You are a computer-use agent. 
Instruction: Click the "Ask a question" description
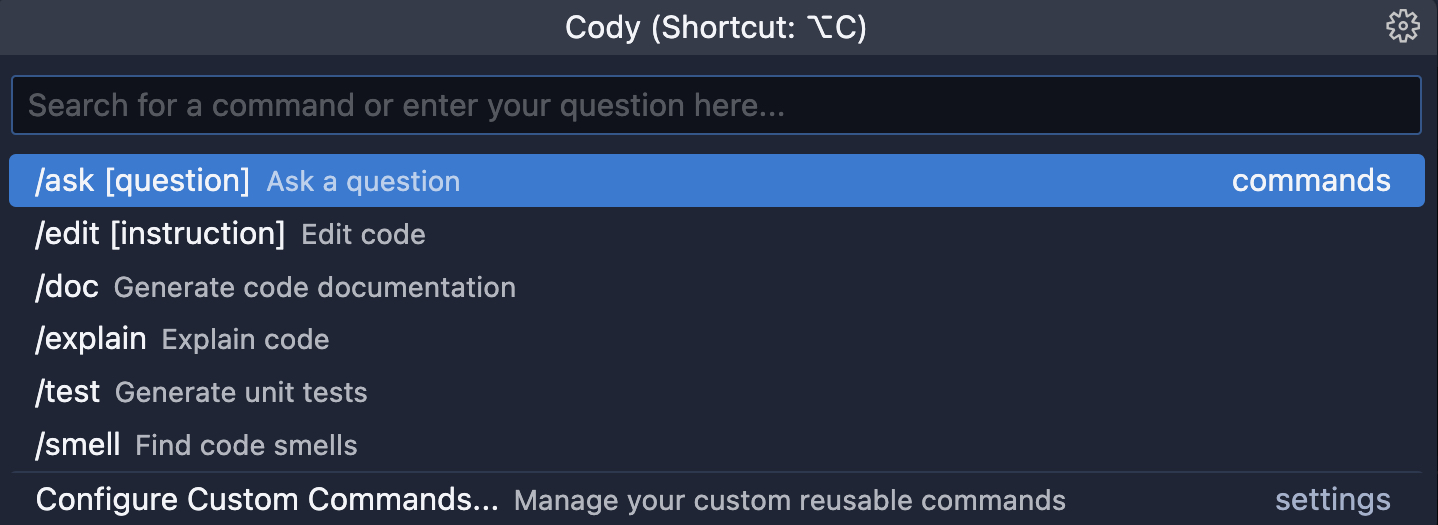point(364,182)
